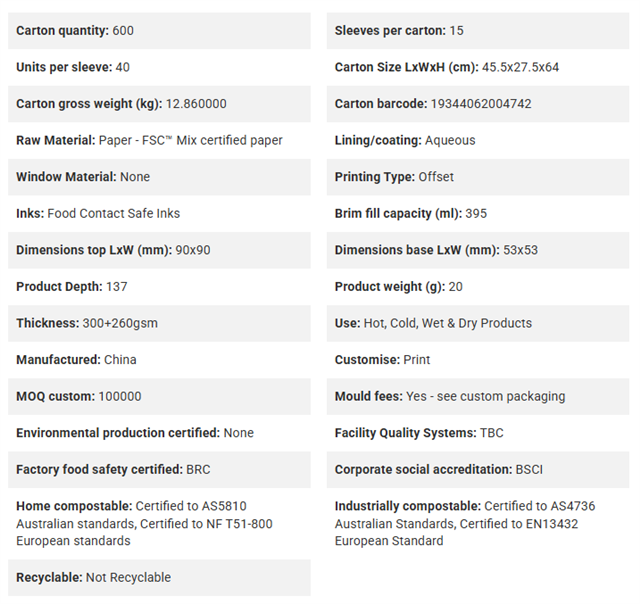Select the Printing Type Offset row
640x604 pixels.
tap(478, 177)
